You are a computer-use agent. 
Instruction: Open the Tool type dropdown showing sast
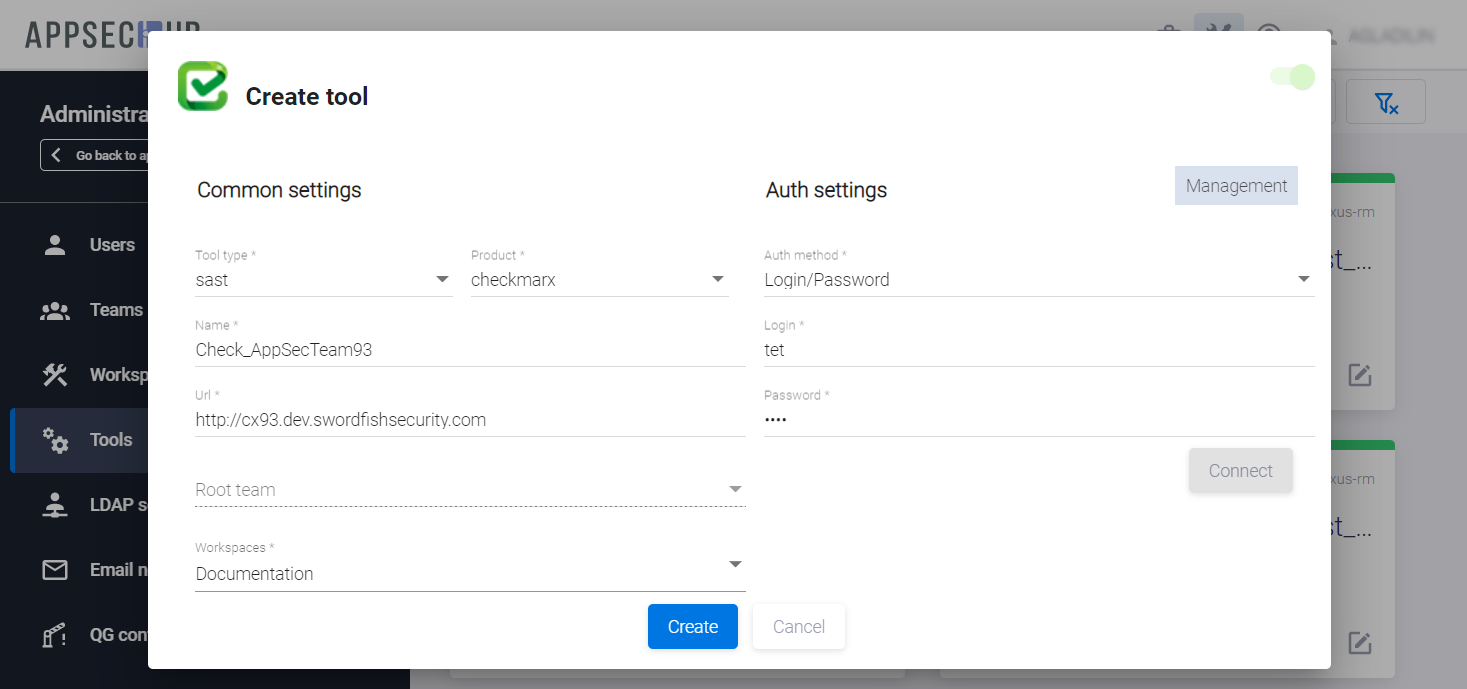323,280
